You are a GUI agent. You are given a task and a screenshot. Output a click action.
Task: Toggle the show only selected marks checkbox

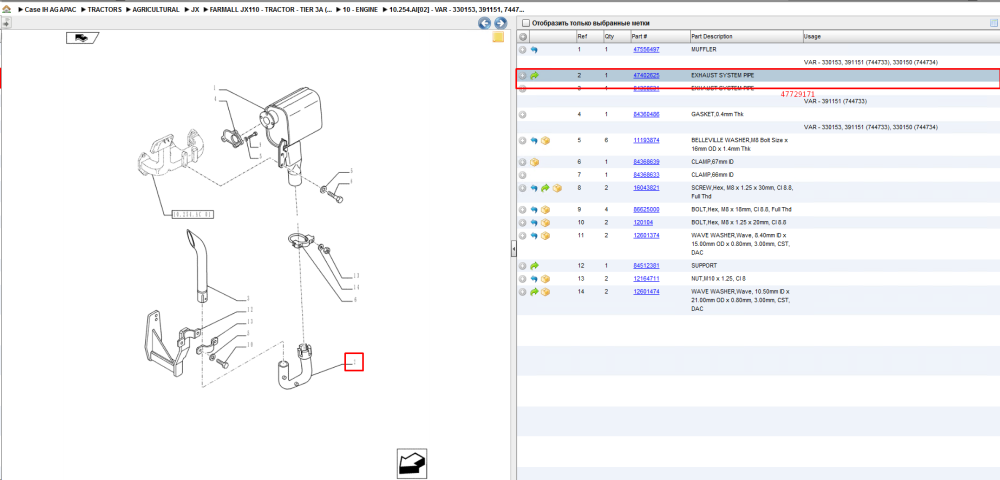point(525,23)
